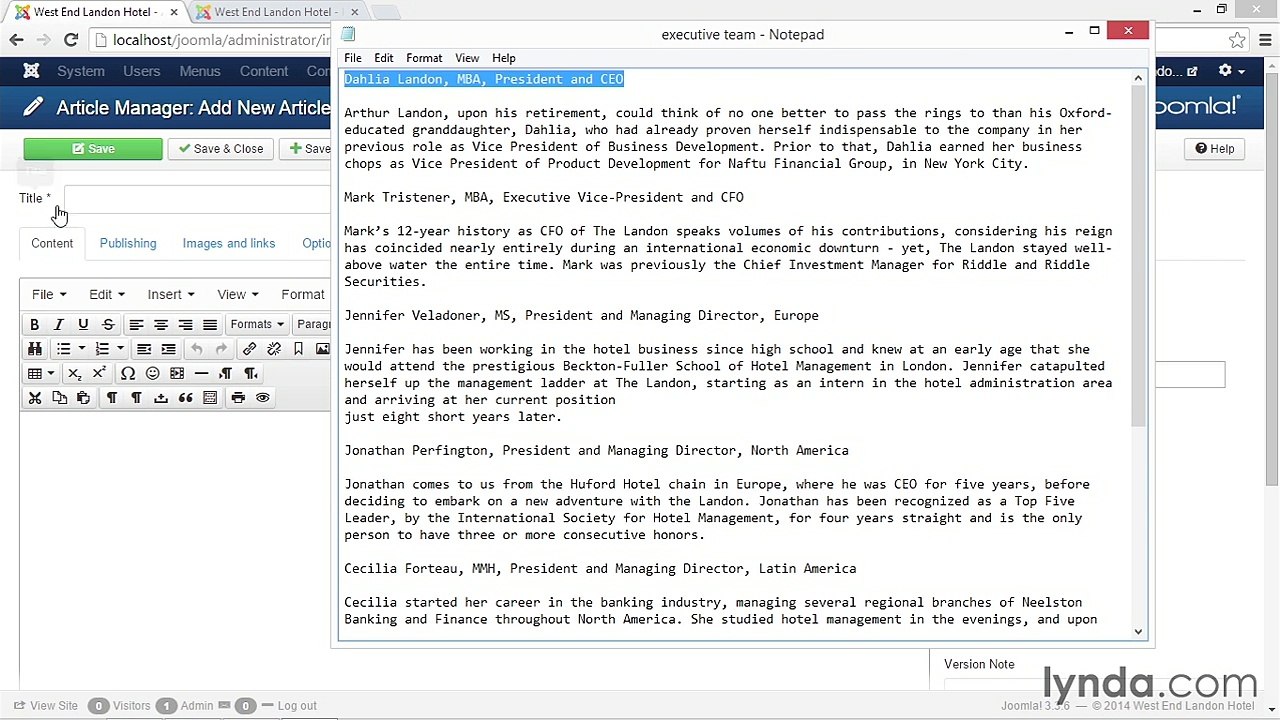Print the editor content
The width and height of the screenshot is (1280, 720).
[238, 398]
